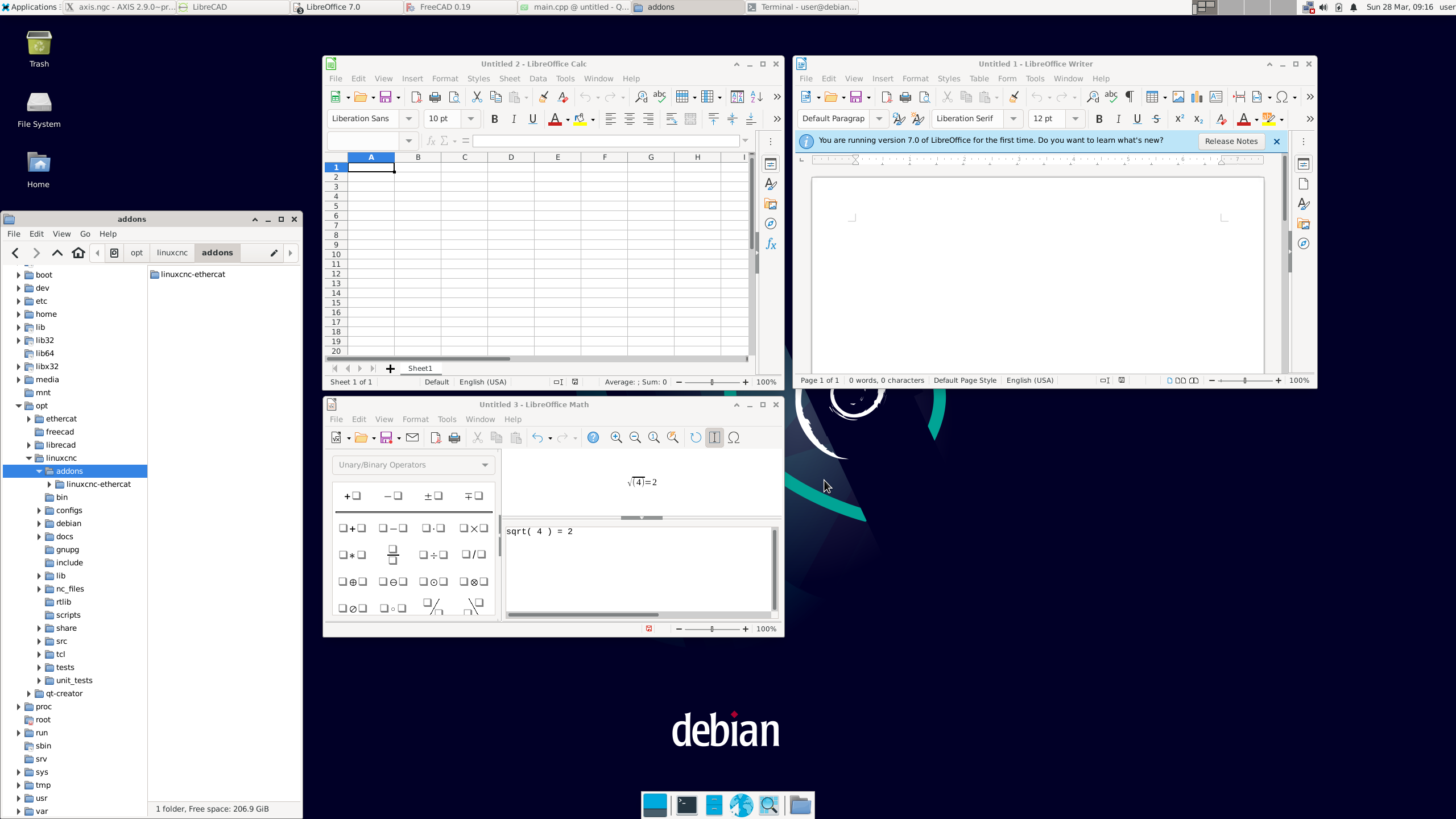Toggle Bold in Calc formatting bar
The image size is (1456, 819).
pos(495,119)
